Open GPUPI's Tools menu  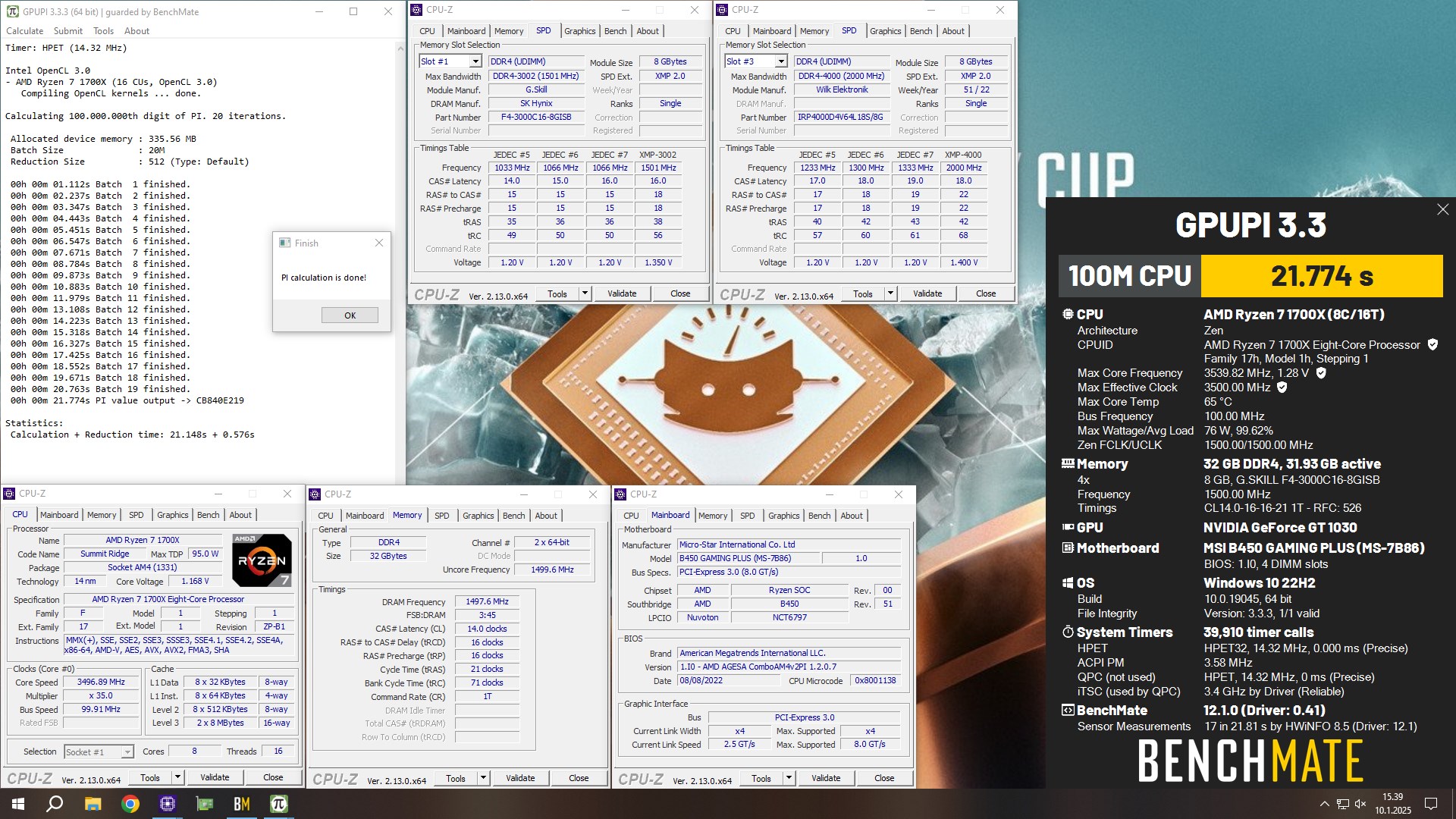click(104, 31)
